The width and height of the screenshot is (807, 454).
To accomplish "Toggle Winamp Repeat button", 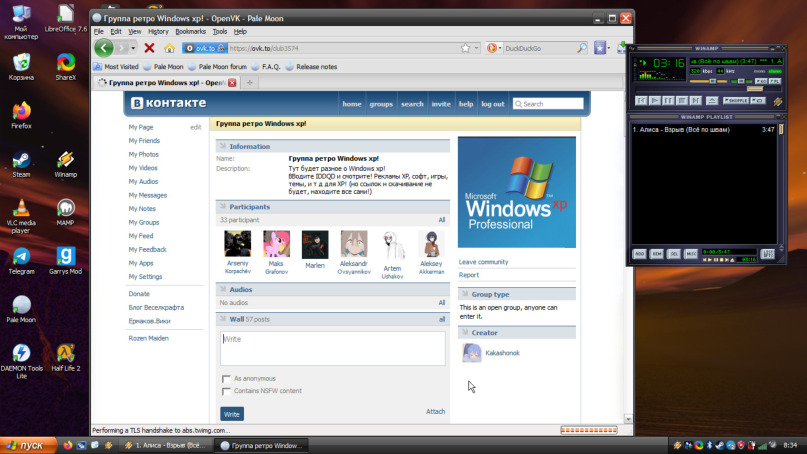I will [758, 101].
